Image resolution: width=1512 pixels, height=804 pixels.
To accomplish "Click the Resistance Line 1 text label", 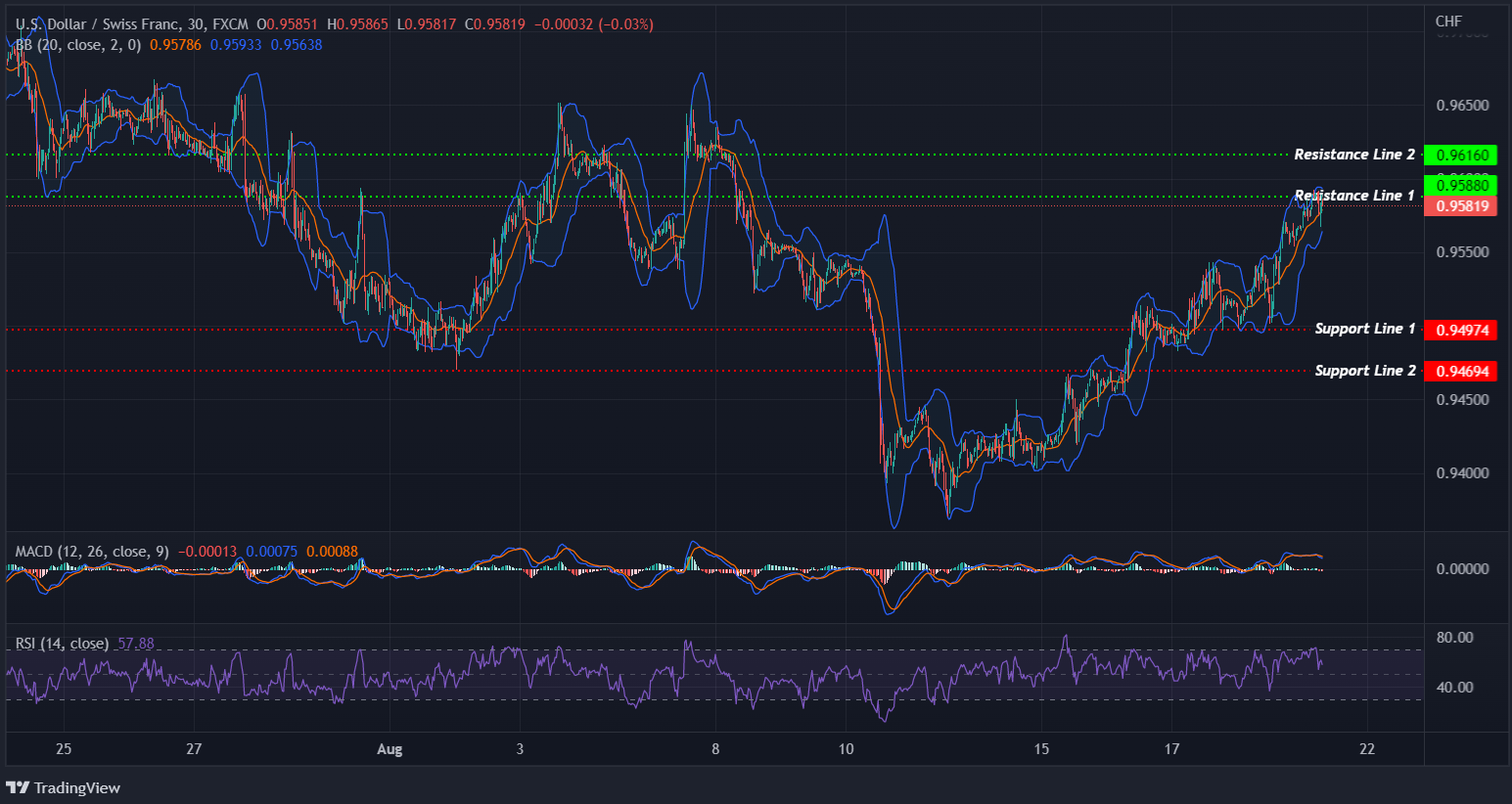I will tap(1354, 195).
